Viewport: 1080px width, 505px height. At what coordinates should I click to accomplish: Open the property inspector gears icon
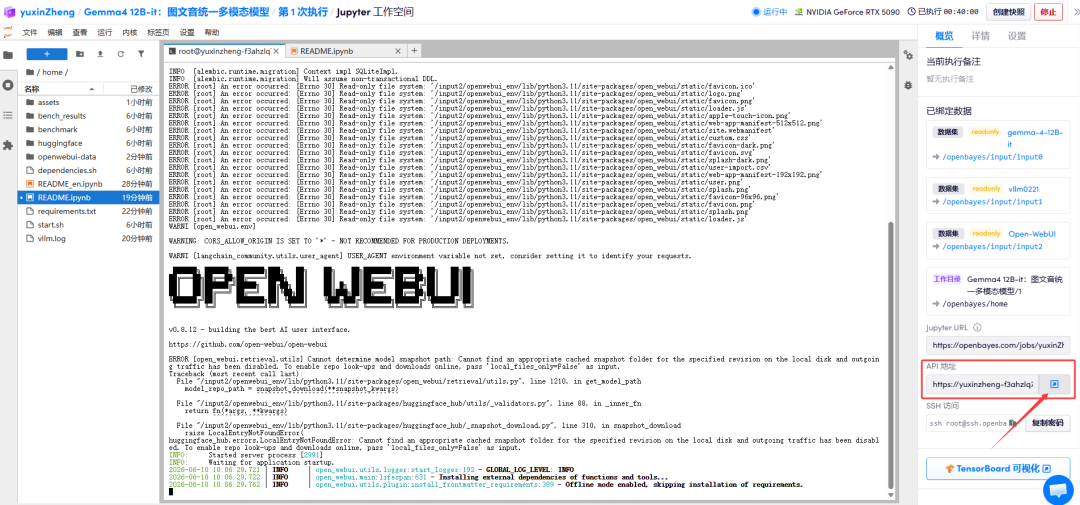tap(908, 56)
